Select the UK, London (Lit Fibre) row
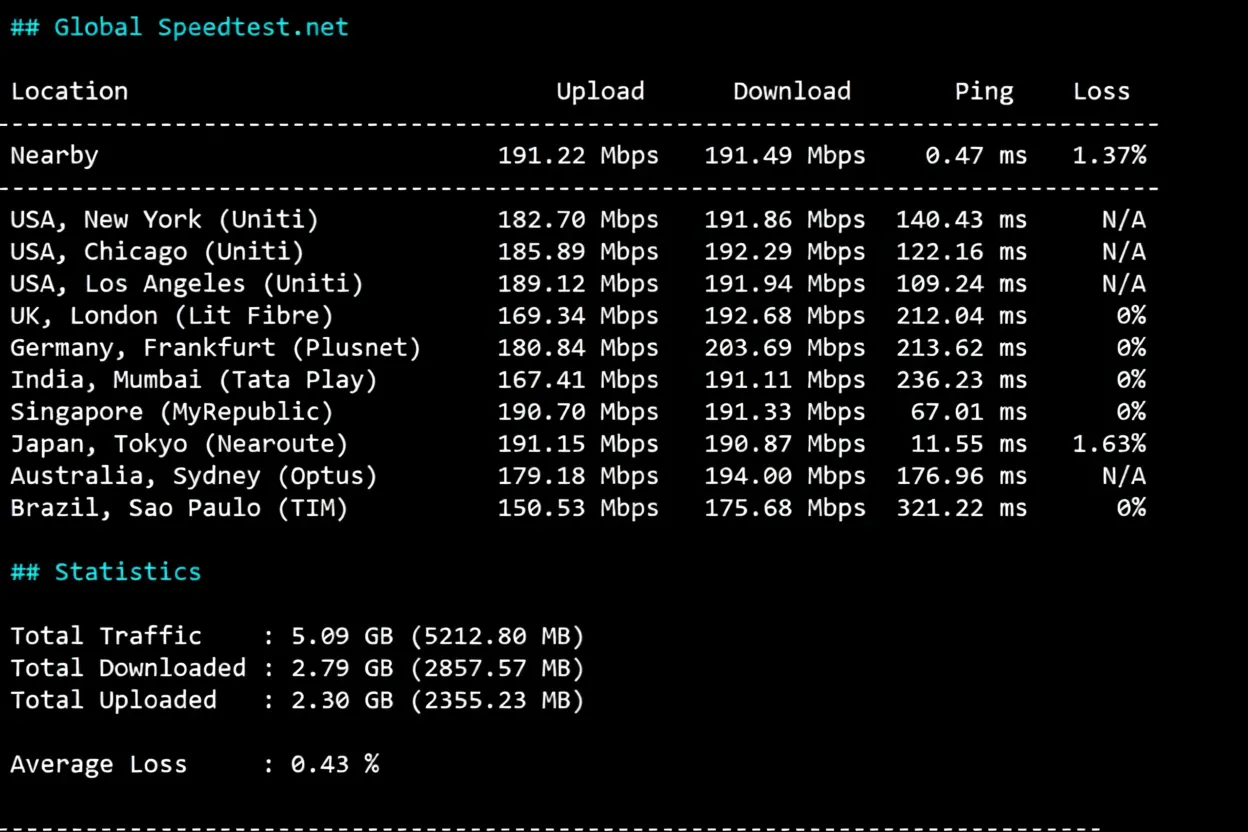Viewport: 1248px width, 832px height. [172, 315]
